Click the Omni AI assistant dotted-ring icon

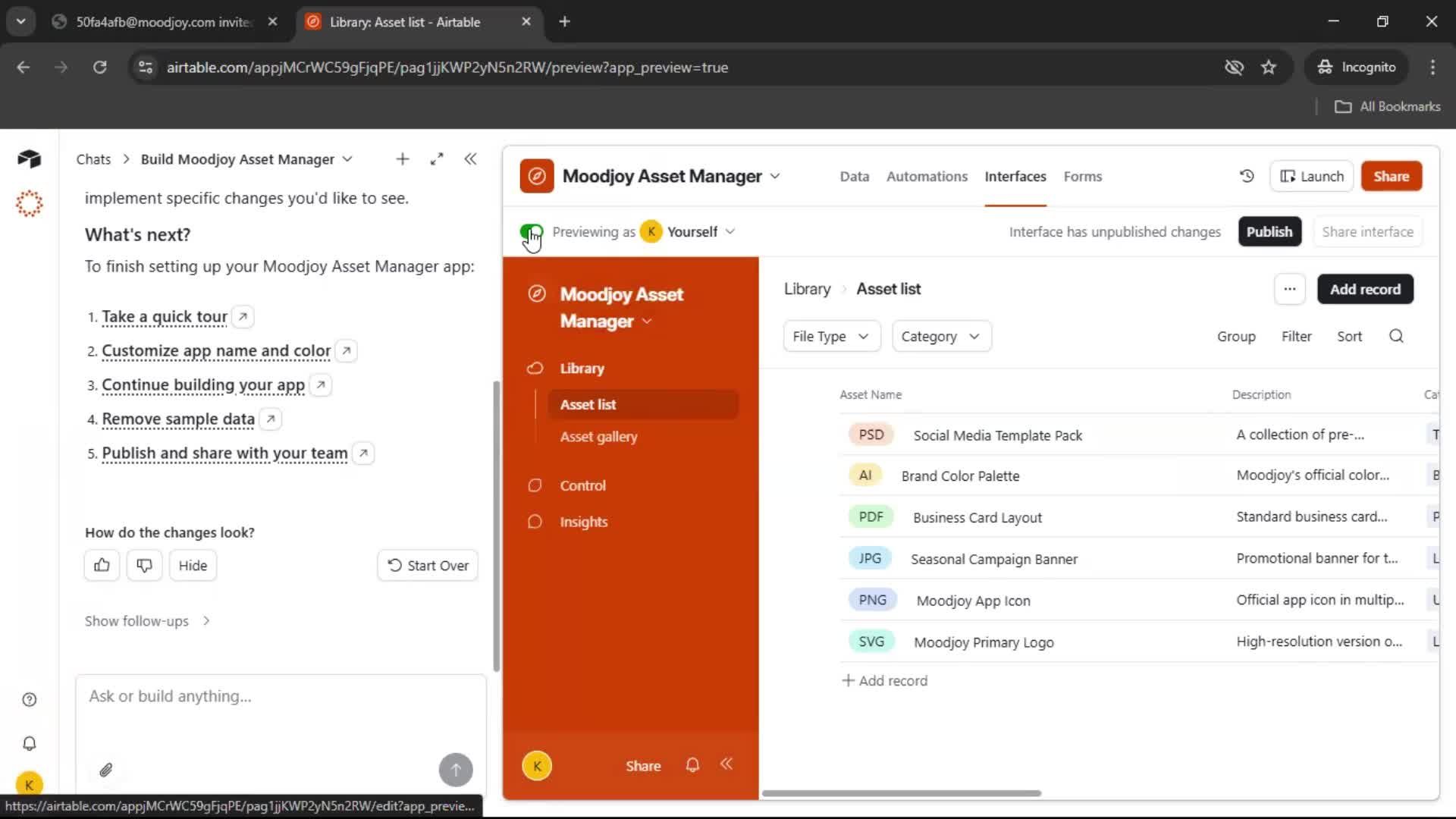29,203
